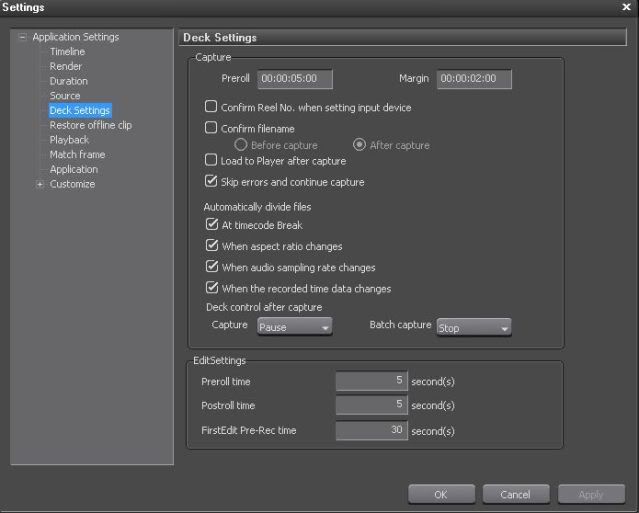This screenshot has width=639, height=513.
Task: Select Deck Settings in the tree
Action: (80, 110)
